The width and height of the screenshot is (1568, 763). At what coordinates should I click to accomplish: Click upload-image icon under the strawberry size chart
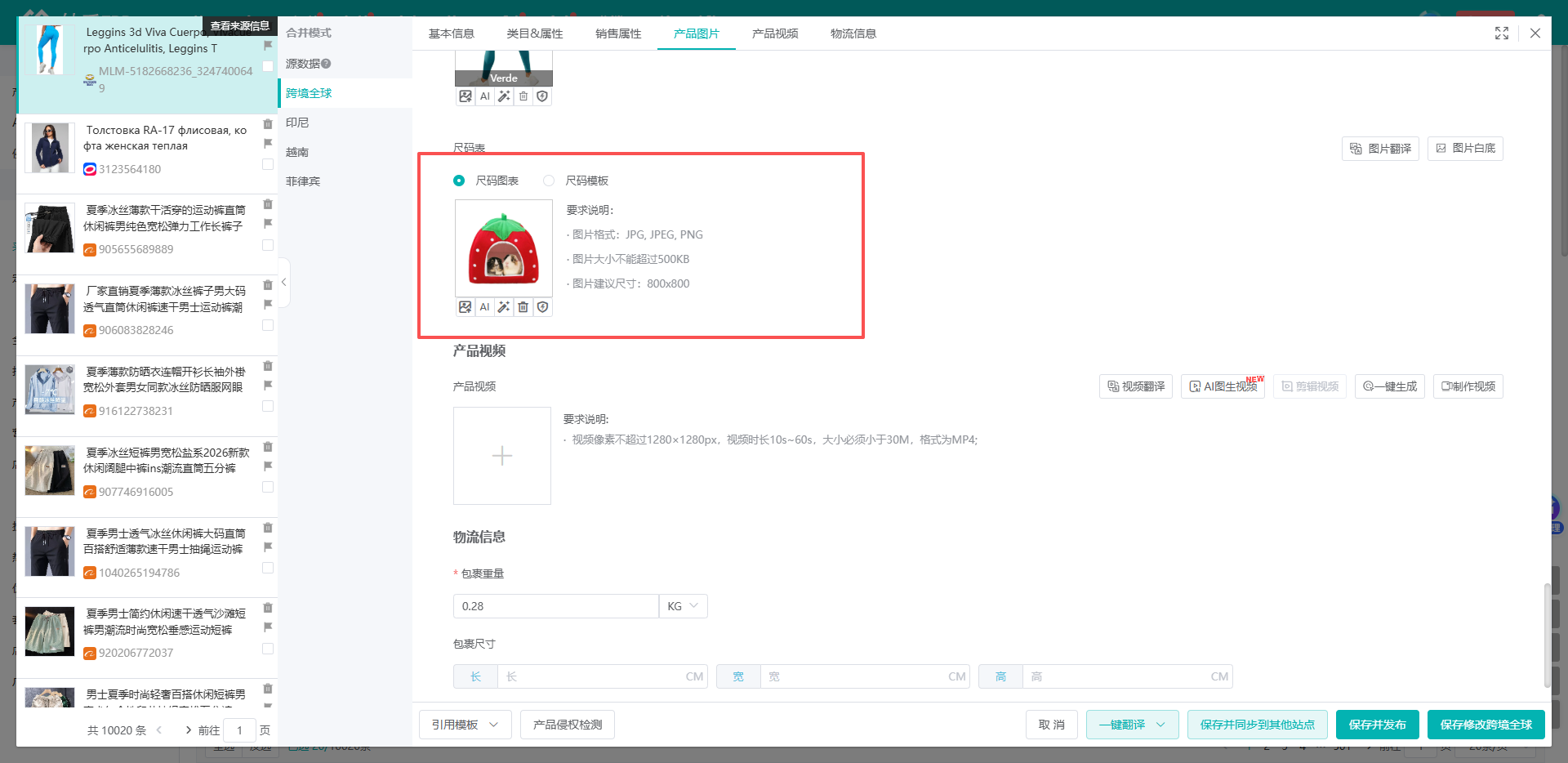[x=465, y=307]
